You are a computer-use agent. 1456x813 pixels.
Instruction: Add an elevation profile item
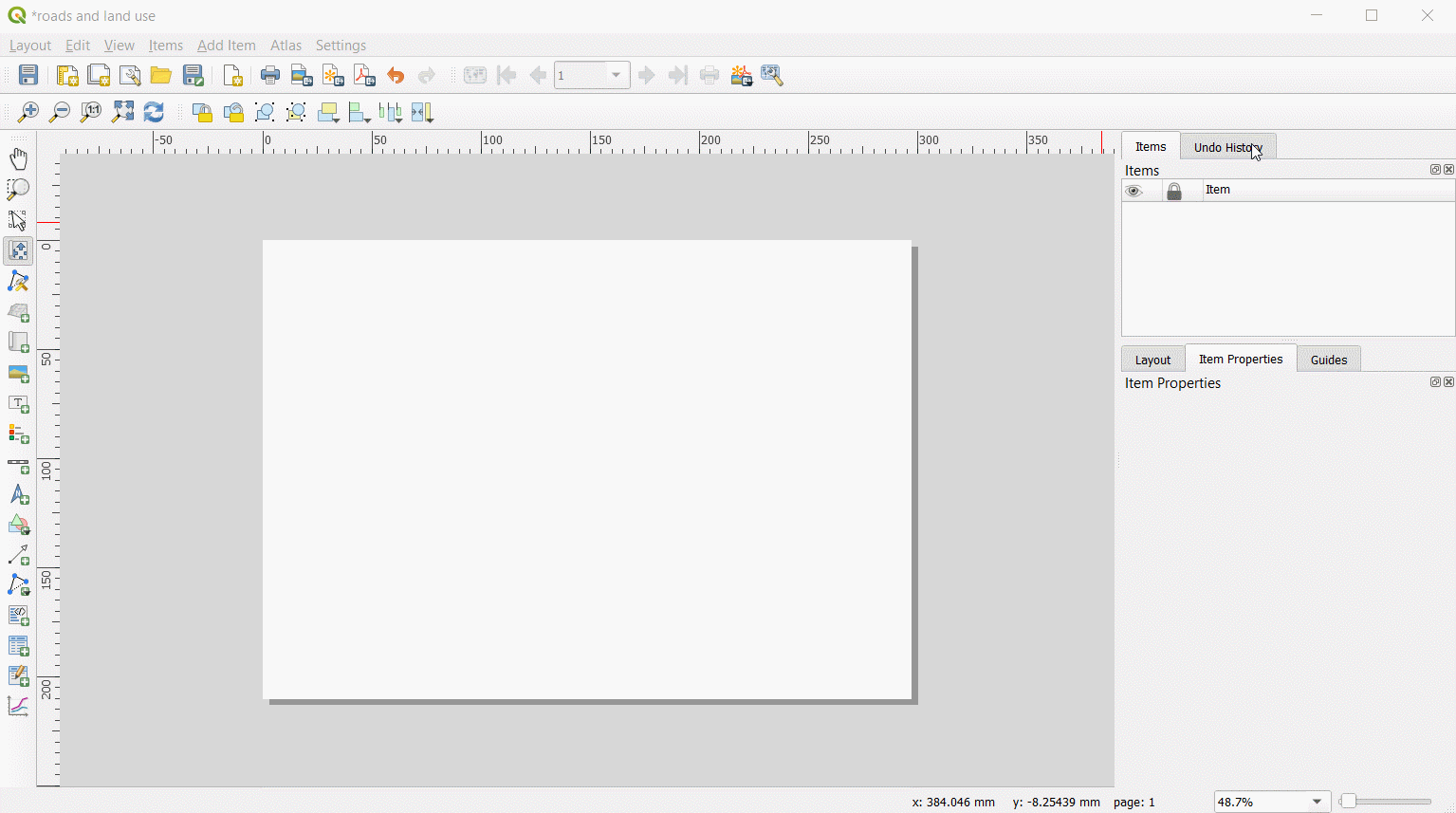19,707
